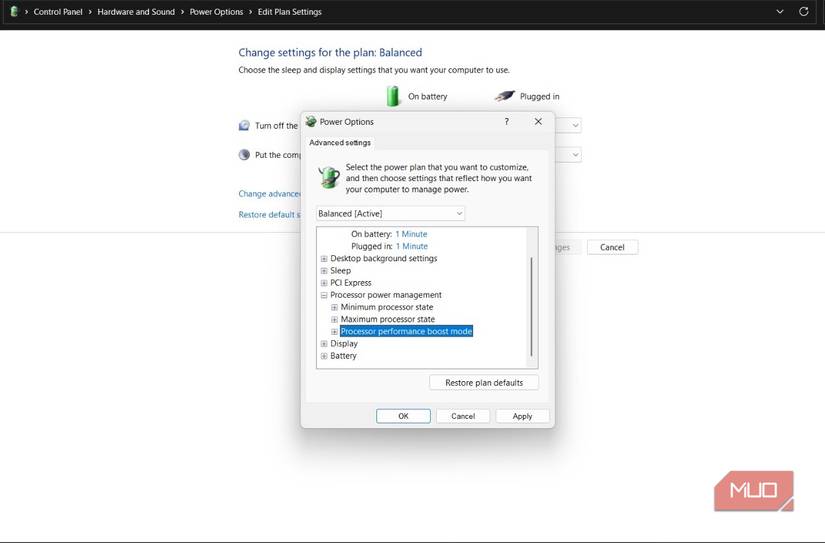This screenshot has height=543, width=825.
Task: Open Change advanced power settings link
Action: coord(269,194)
